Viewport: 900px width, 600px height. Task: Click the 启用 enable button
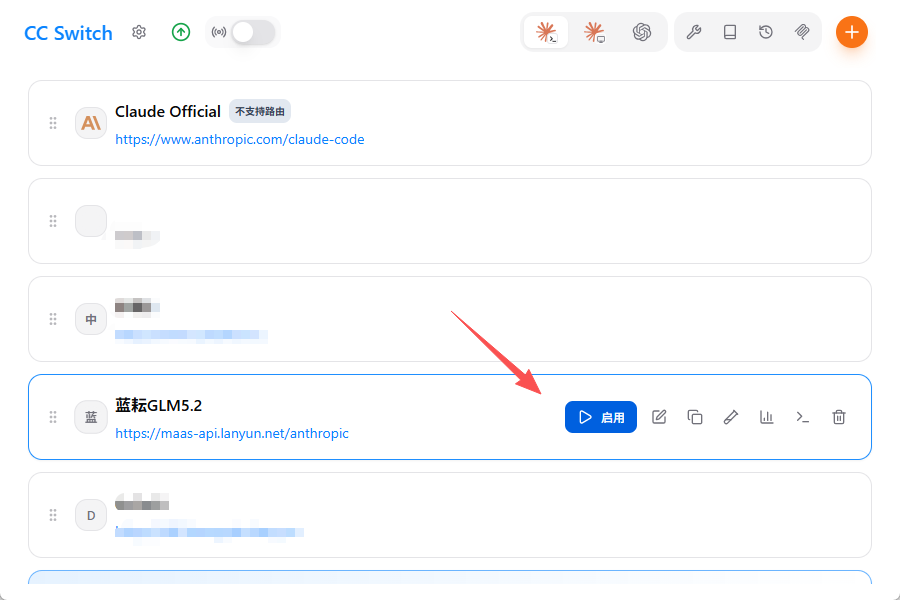600,417
